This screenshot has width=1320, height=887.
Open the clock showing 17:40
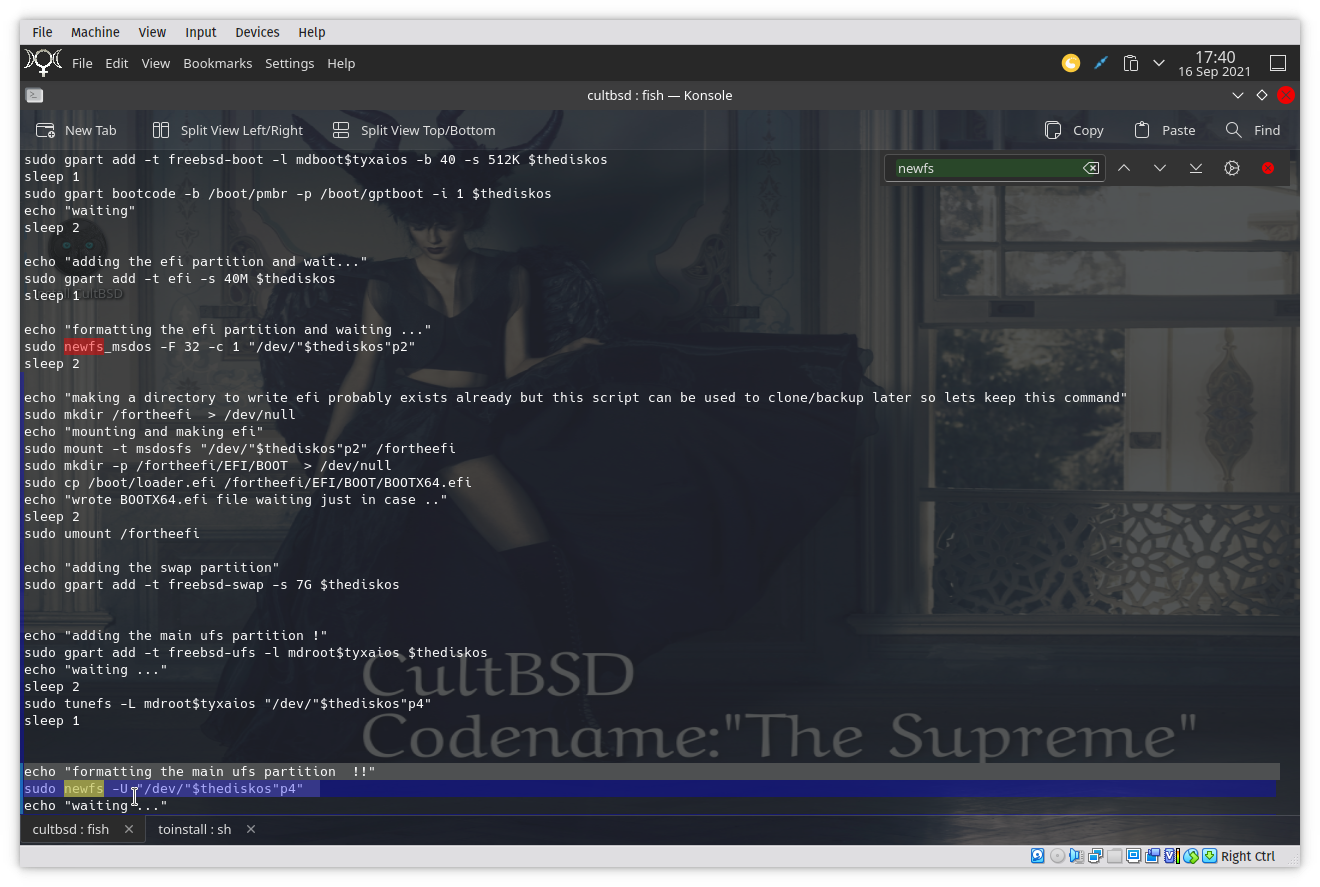click(x=1214, y=63)
